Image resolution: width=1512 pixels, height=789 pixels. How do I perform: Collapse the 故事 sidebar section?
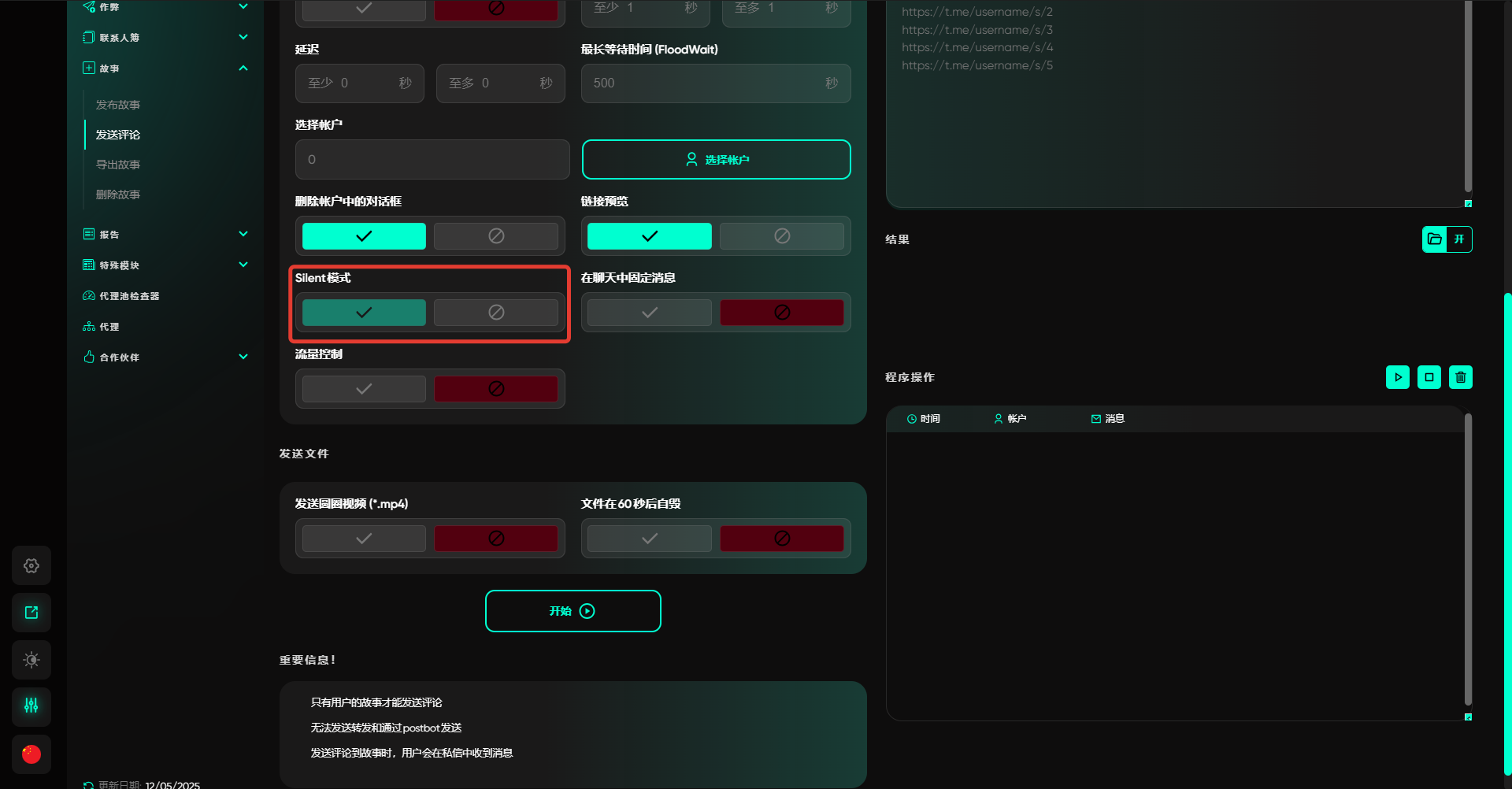click(243, 69)
